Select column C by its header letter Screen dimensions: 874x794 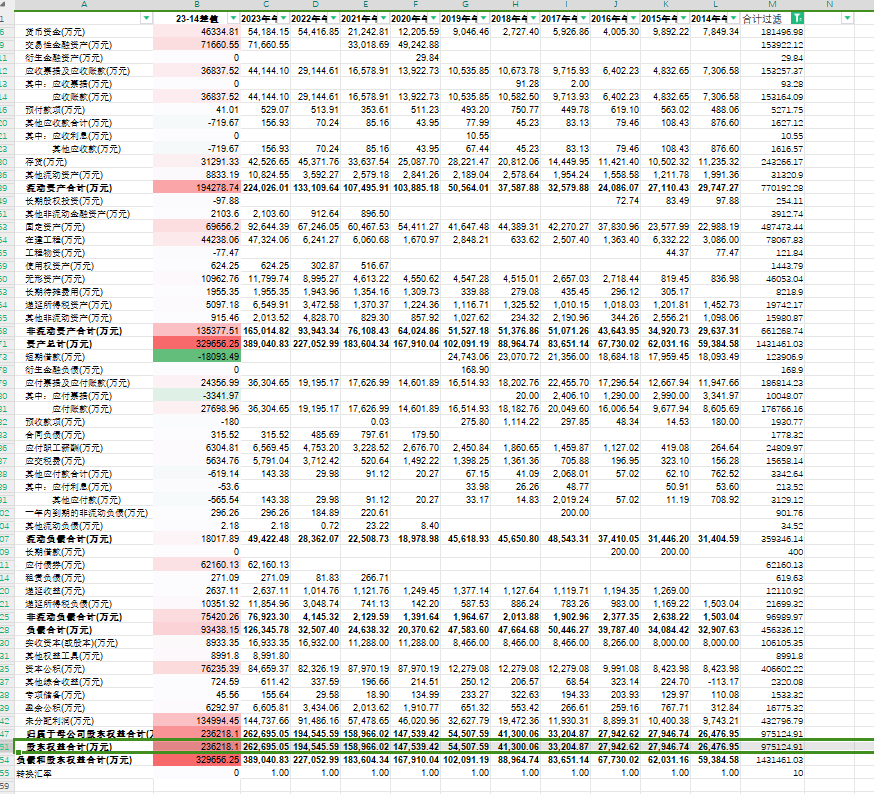[x=265, y=4]
